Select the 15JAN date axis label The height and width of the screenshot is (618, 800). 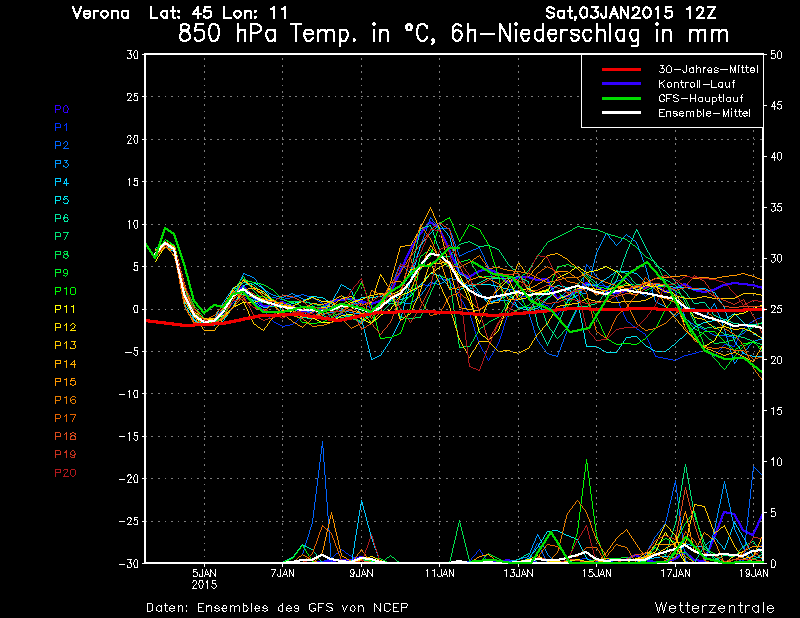tap(597, 573)
